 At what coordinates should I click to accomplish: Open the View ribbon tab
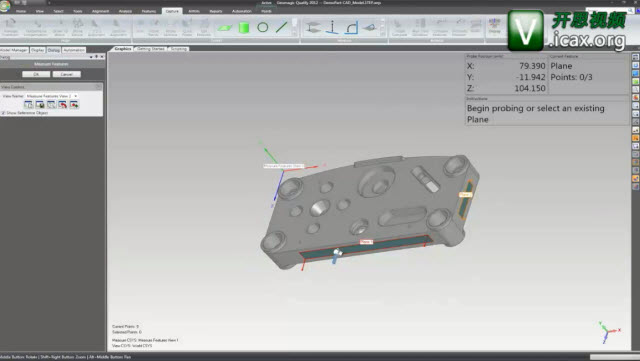[x=40, y=11]
